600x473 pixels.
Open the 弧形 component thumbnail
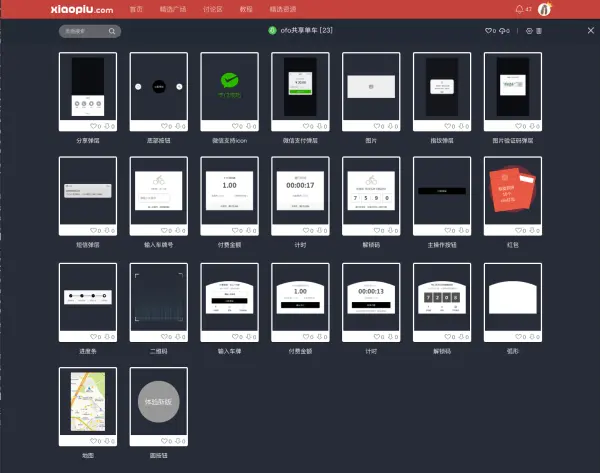(x=513, y=297)
